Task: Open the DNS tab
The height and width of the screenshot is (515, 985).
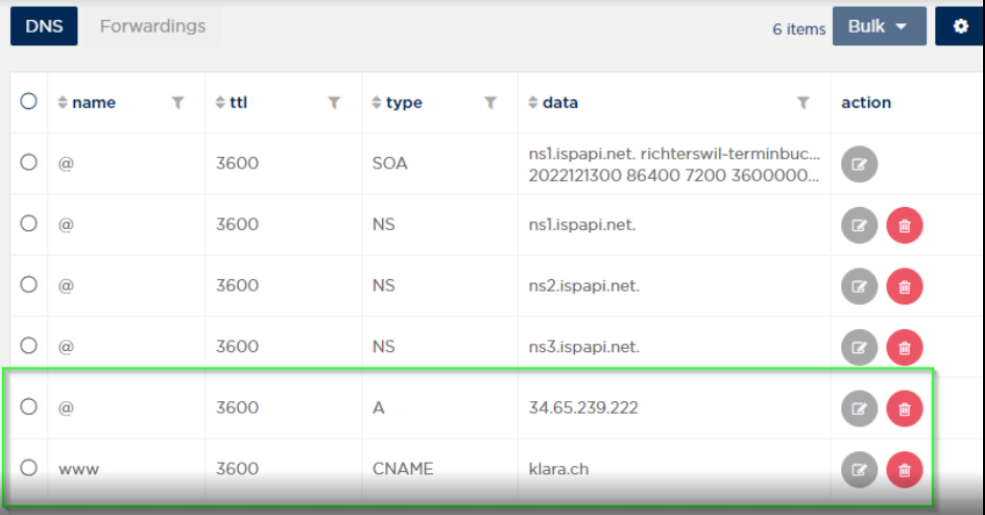Action: pos(44,26)
